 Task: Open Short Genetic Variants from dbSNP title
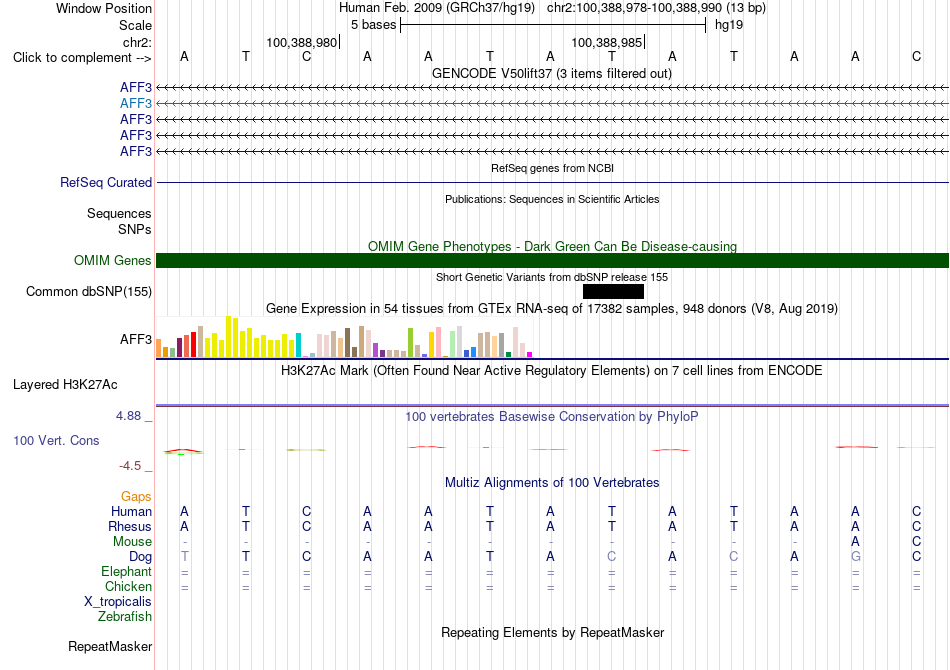point(552,277)
